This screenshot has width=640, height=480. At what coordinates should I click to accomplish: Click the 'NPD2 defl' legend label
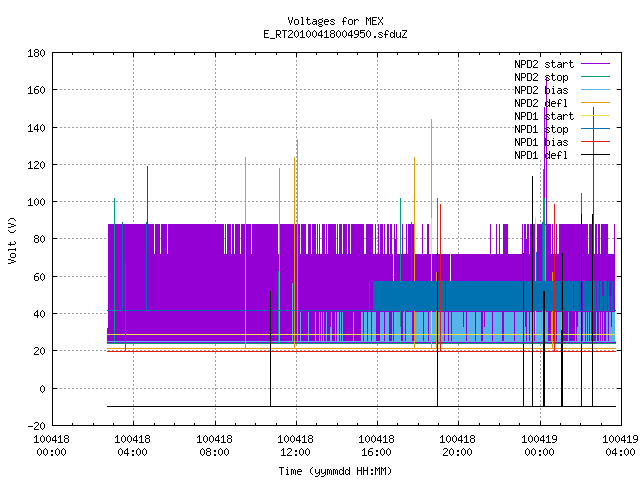coord(541,103)
